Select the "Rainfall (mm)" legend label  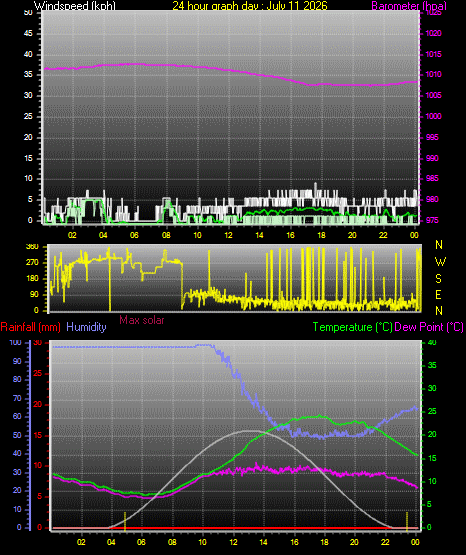(30, 327)
